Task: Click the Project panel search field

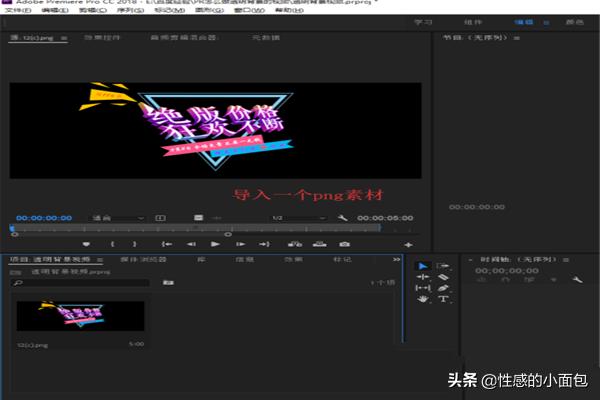Action: pyautogui.click(x=80, y=283)
